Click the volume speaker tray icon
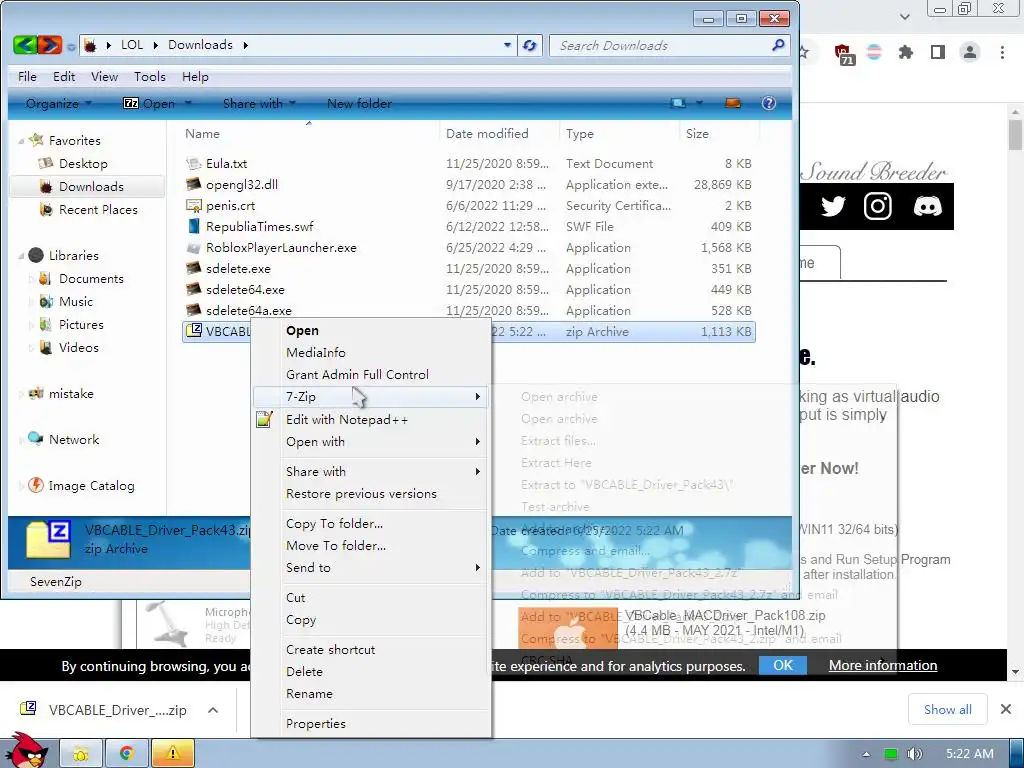 (x=914, y=754)
